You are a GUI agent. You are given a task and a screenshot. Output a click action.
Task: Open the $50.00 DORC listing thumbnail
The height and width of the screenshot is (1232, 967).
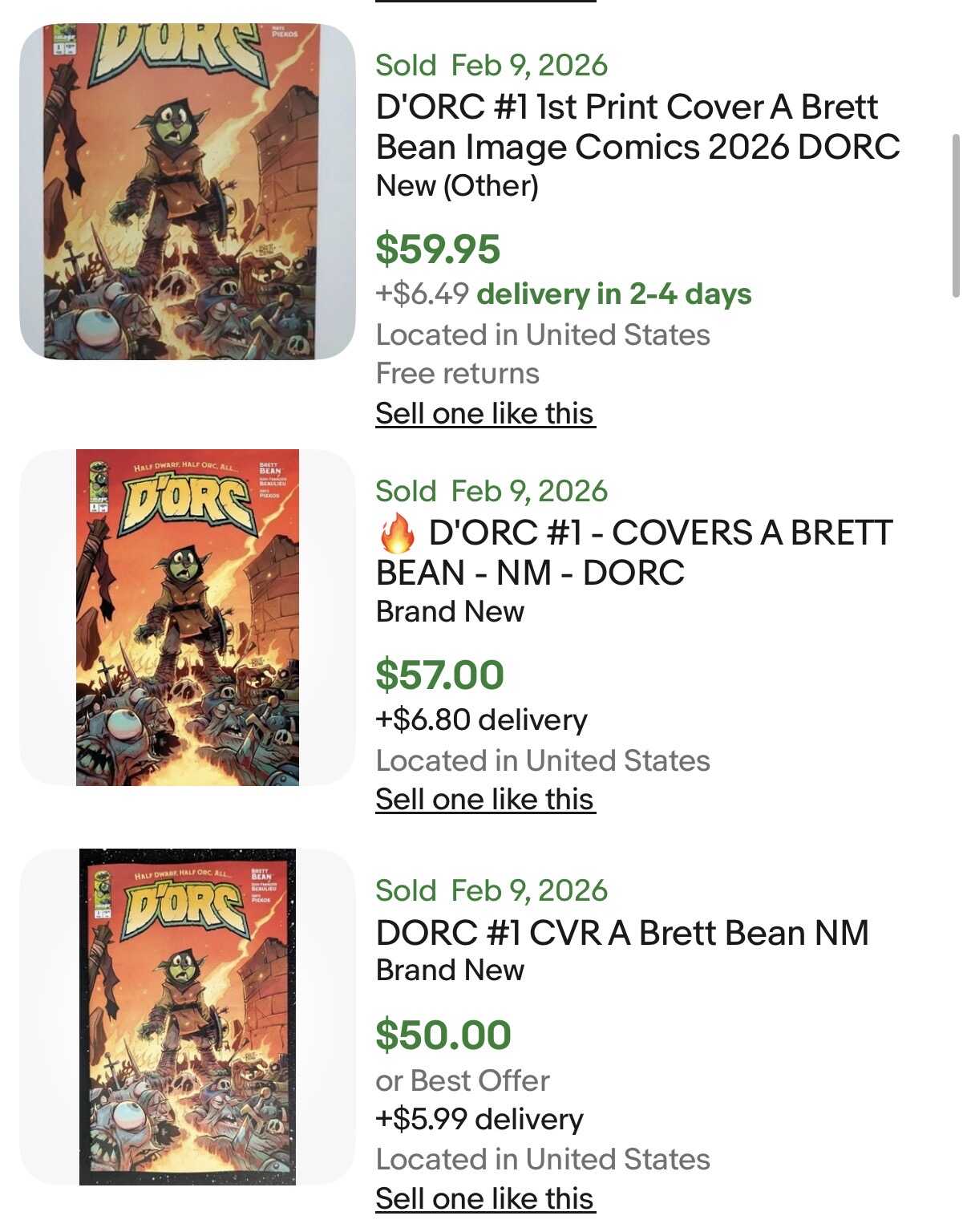pyautogui.click(x=187, y=1016)
